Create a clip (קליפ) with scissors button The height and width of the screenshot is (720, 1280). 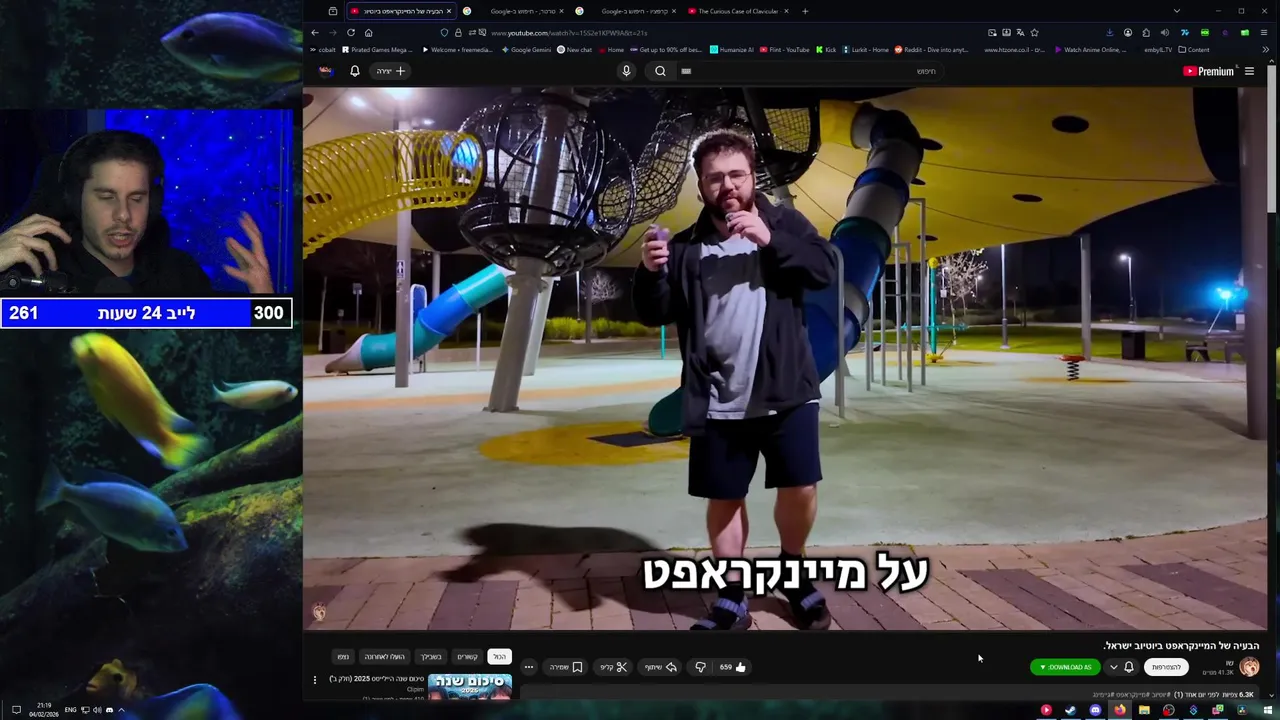tap(614, 667)
